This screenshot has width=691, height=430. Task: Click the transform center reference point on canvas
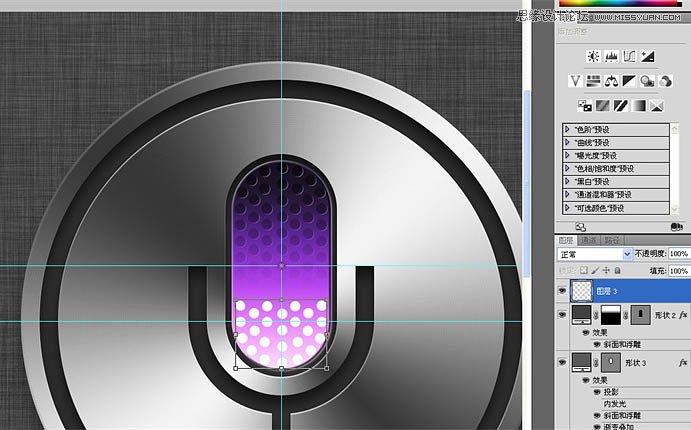tap(282, 266)
